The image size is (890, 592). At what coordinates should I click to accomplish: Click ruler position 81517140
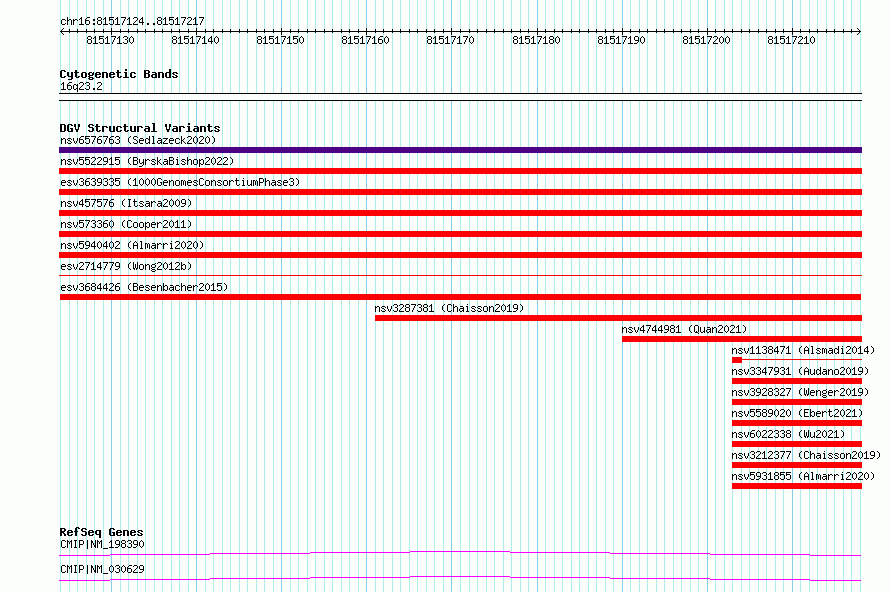tap(195, 40)
